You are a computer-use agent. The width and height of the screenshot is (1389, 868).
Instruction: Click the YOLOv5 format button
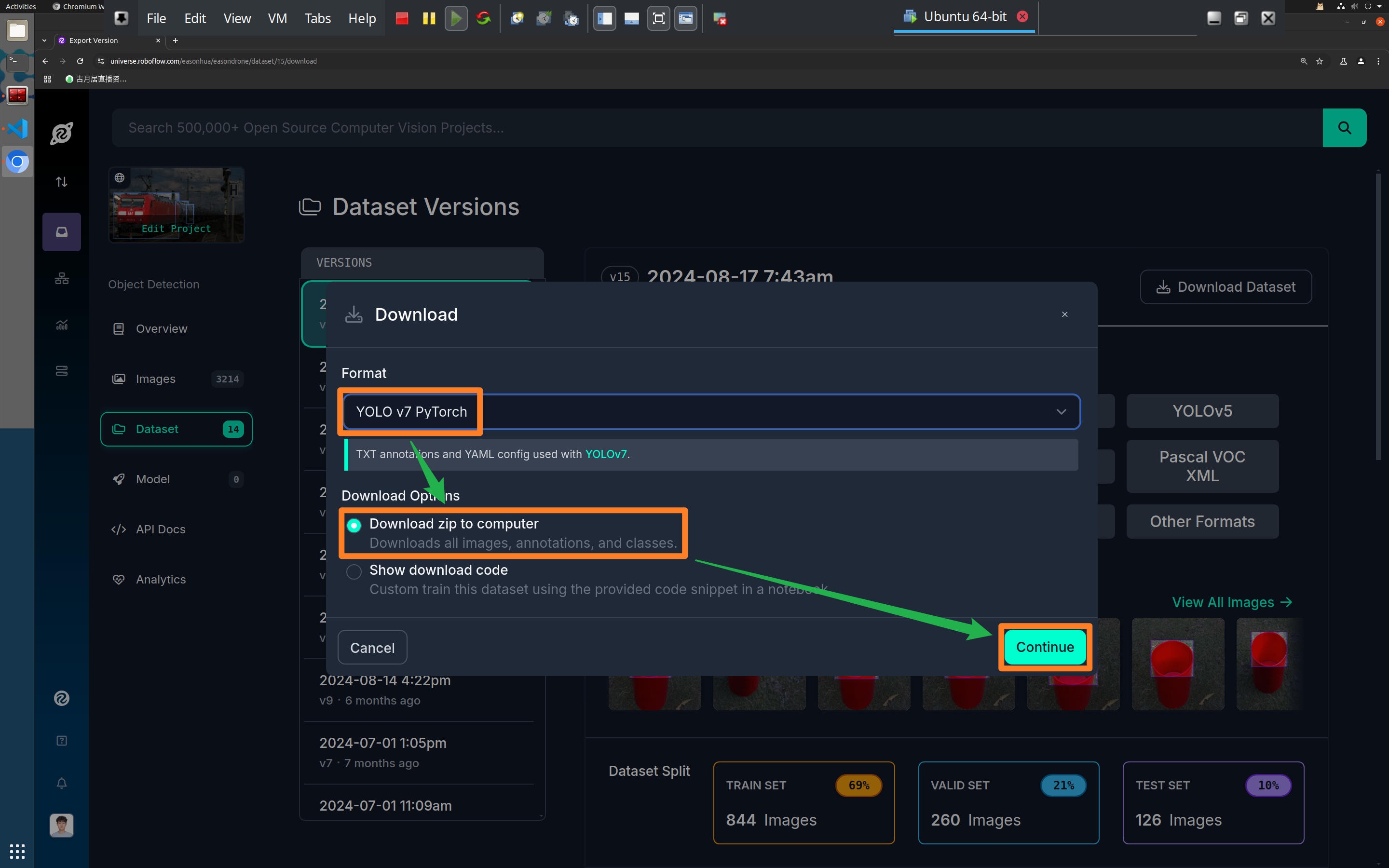(1202, 411)
